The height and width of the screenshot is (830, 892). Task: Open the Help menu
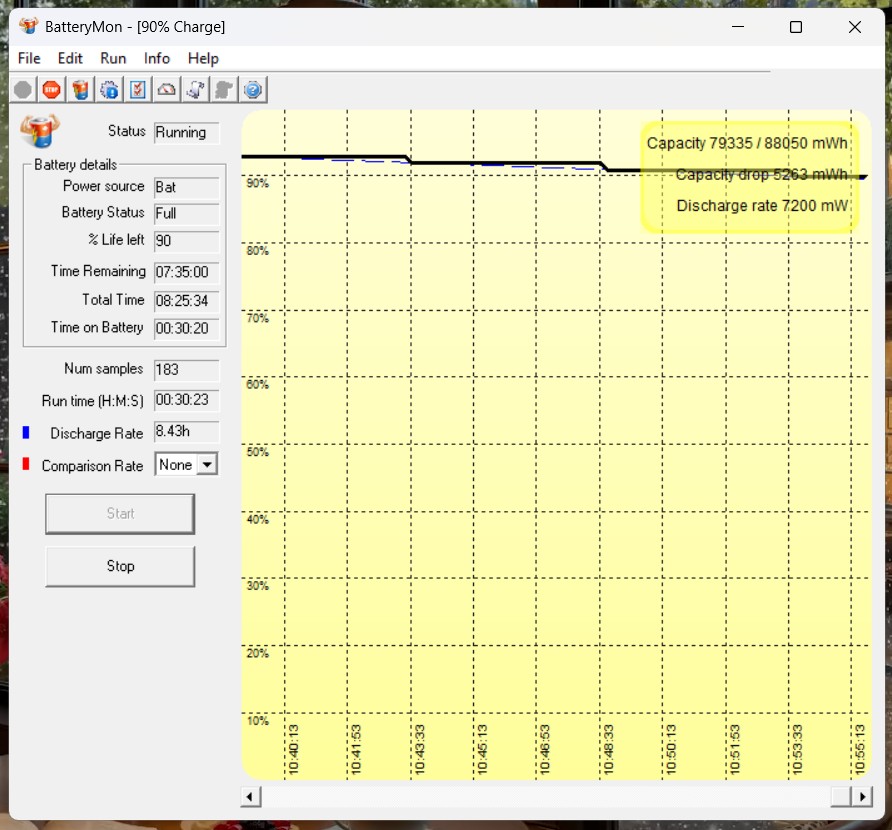[203, 58]
